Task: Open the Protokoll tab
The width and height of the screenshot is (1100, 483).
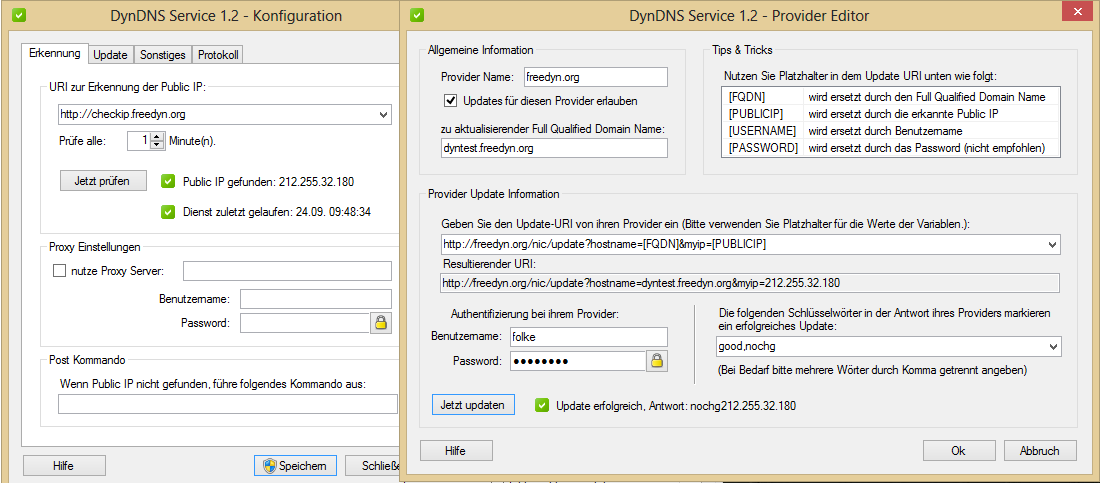Action: point(217,55)
